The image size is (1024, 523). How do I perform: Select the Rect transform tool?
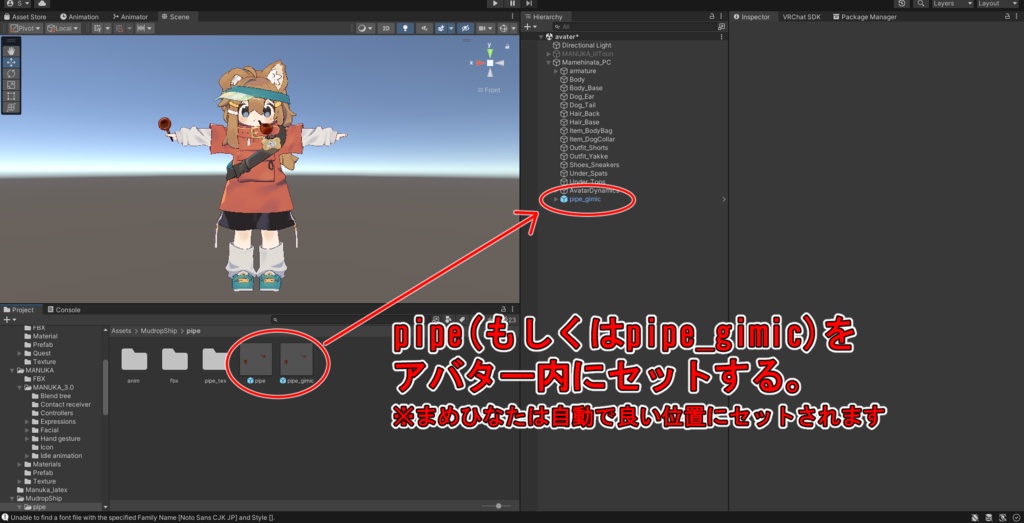11,96
